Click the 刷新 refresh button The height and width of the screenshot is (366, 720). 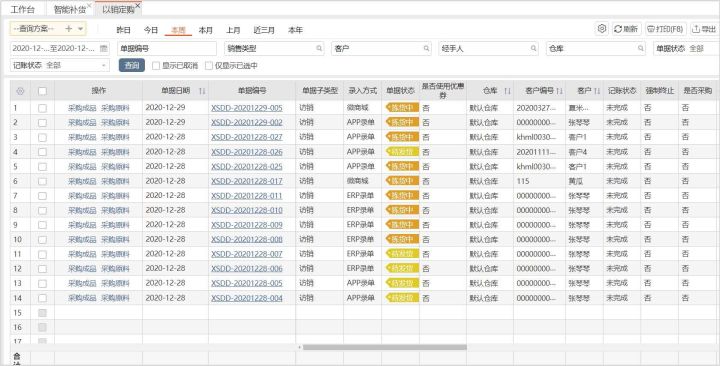coord(626,29)
